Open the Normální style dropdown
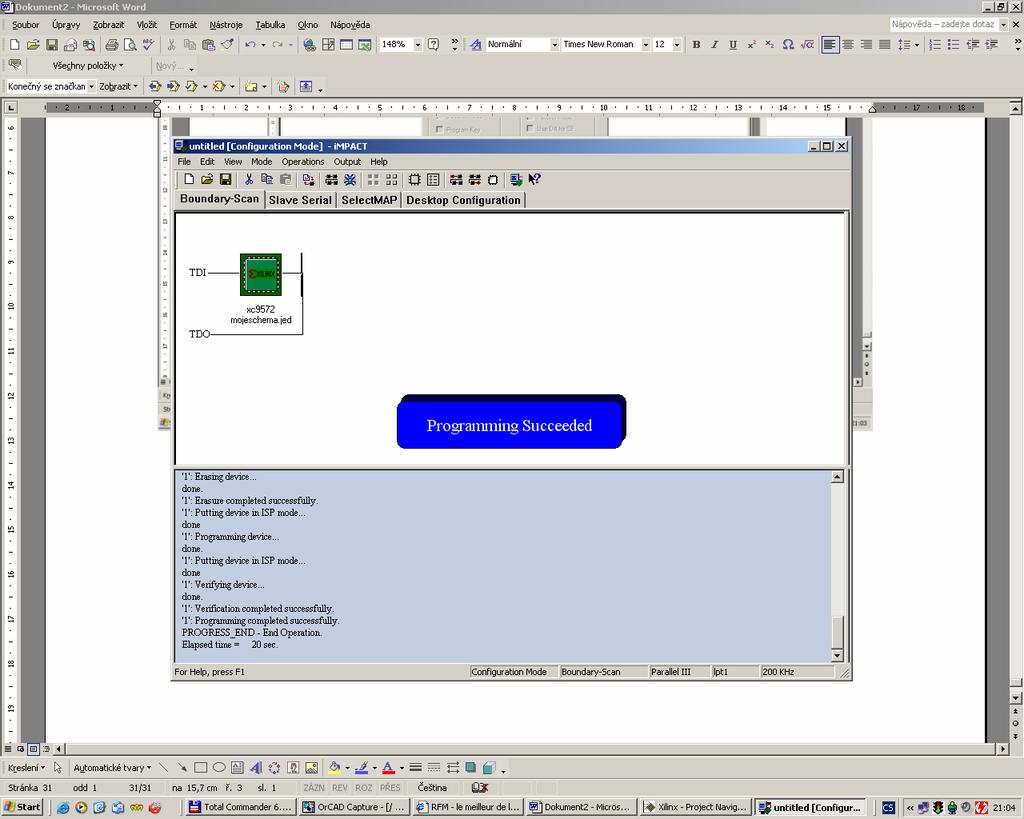Image resolution: width=1024 pixels, height=819 pixels. click(x=554, y=44)
